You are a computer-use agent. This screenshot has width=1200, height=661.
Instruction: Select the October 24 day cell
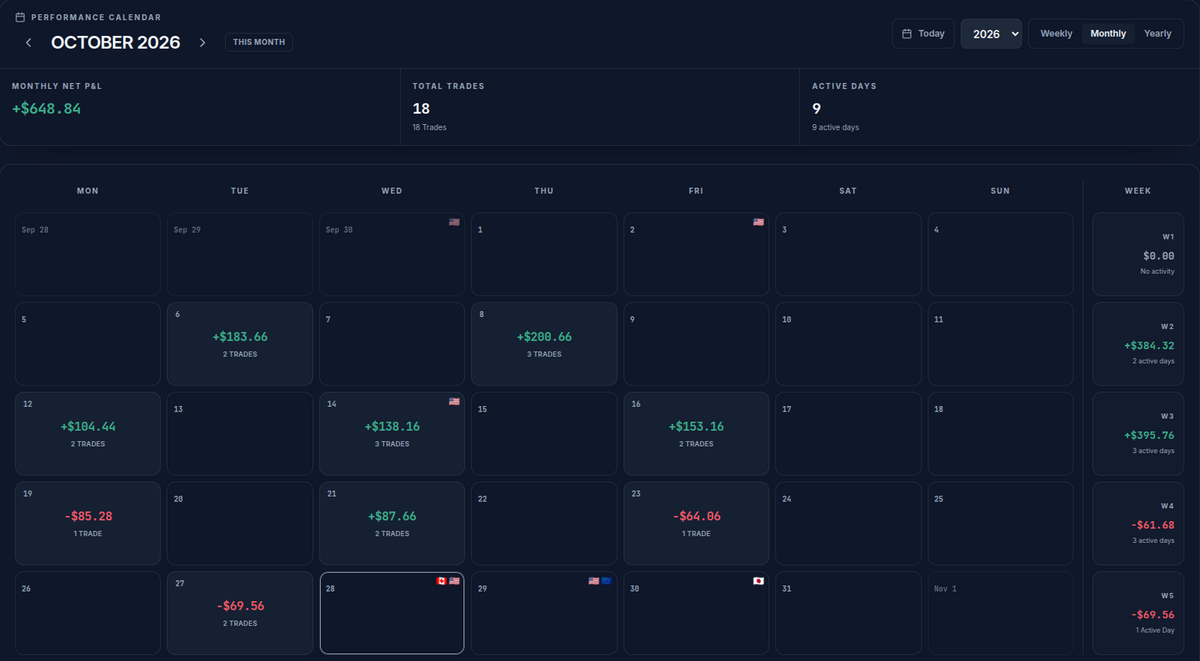[848, 524]
